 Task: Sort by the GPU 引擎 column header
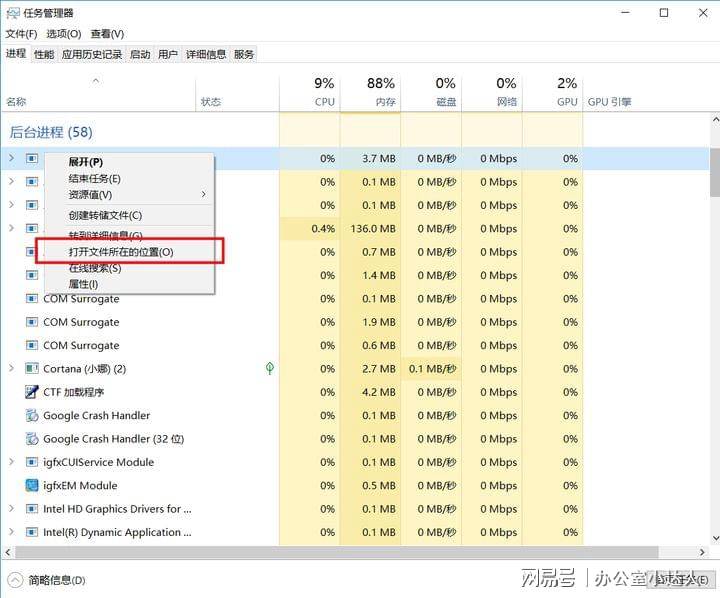click(x=609, y=102)
